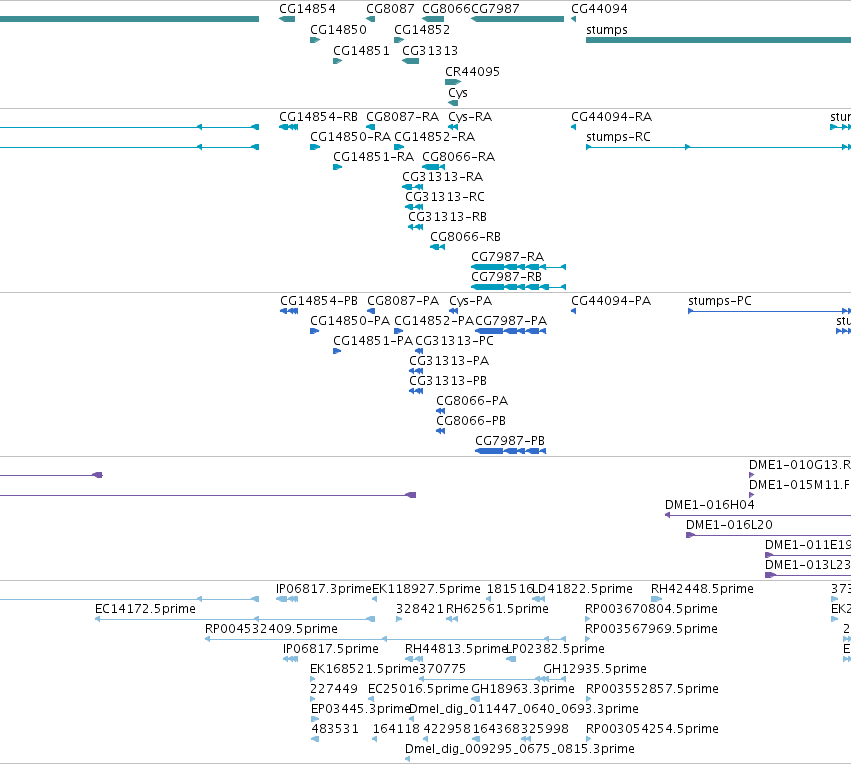
Task: Select the CG31313-RB transcript label
Action: 448,217
